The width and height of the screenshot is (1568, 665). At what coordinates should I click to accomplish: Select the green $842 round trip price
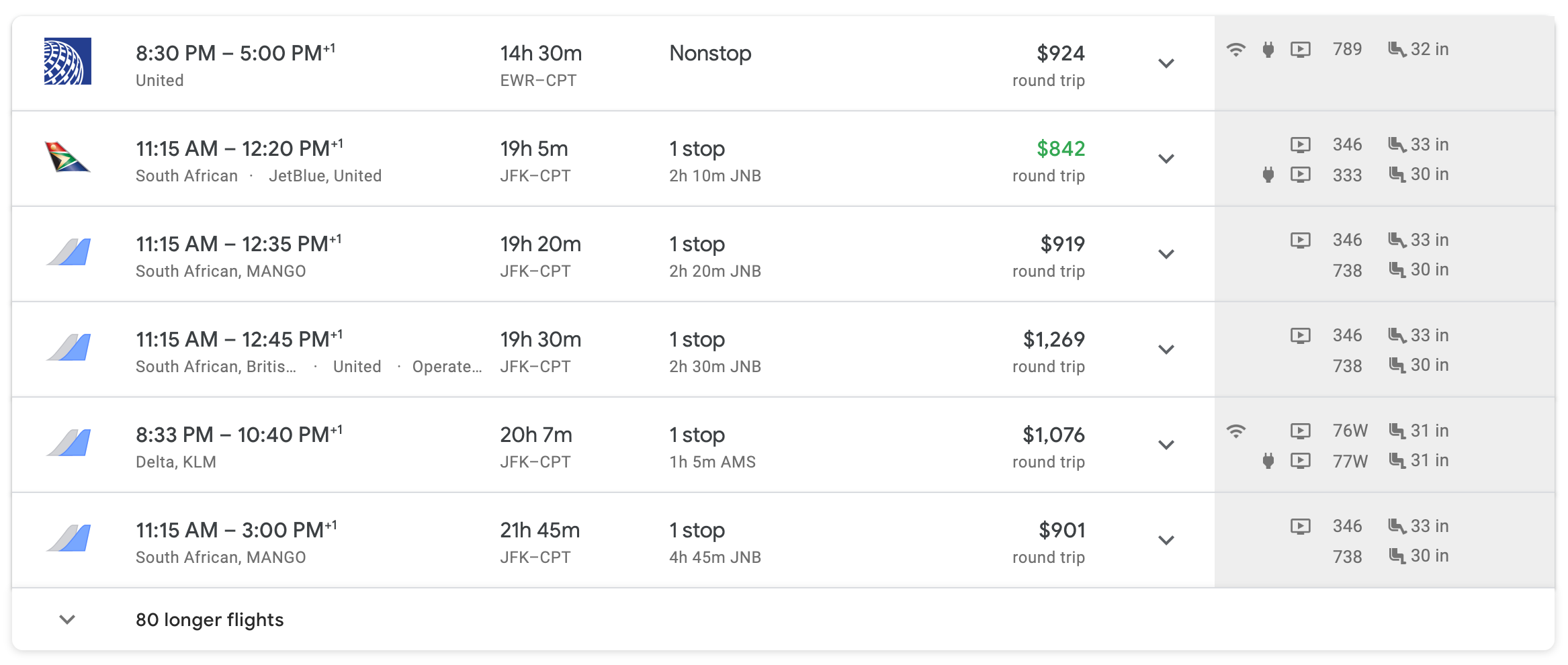1060,148
